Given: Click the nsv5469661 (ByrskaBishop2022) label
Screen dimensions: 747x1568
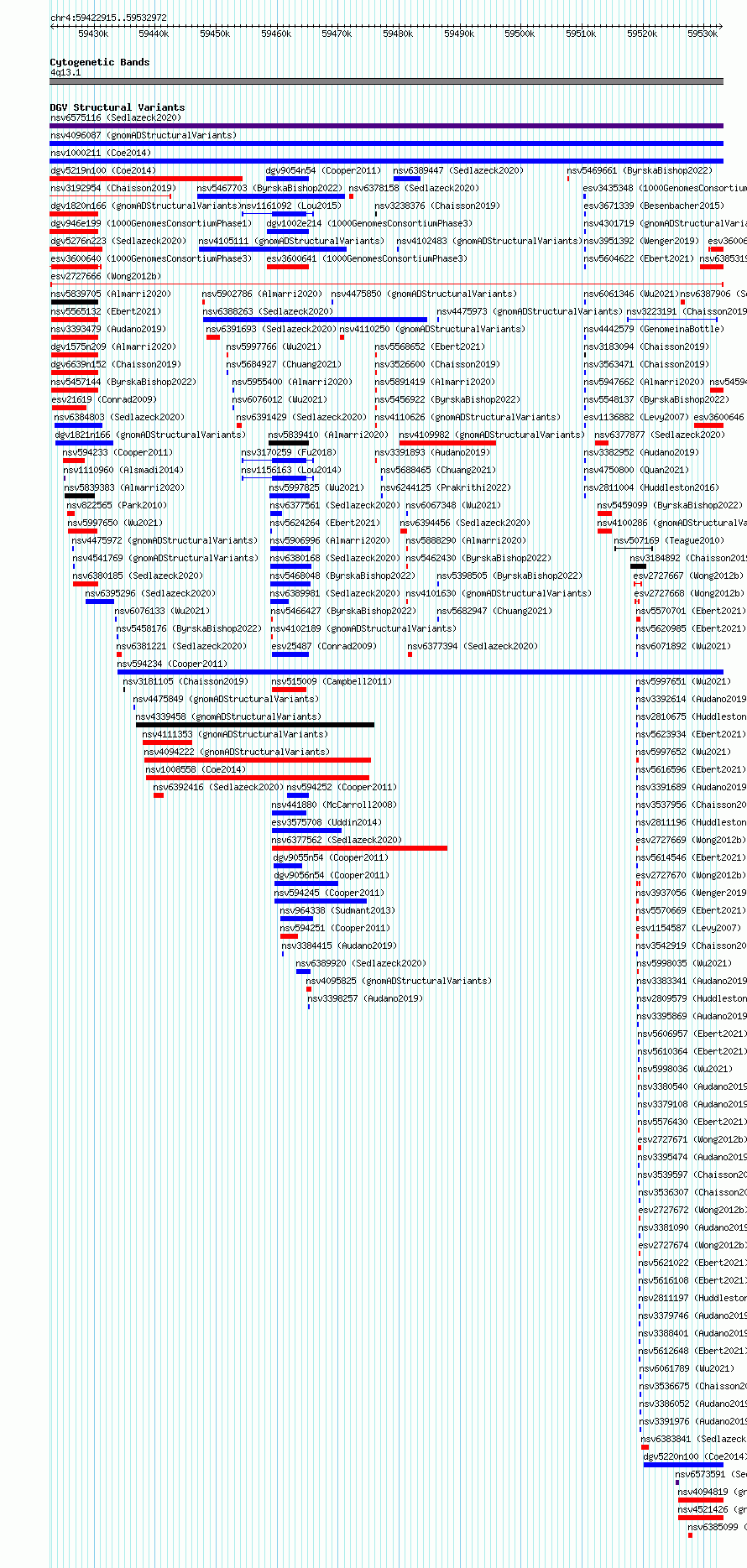Looking at the screenshot, I should coord(640,170).
